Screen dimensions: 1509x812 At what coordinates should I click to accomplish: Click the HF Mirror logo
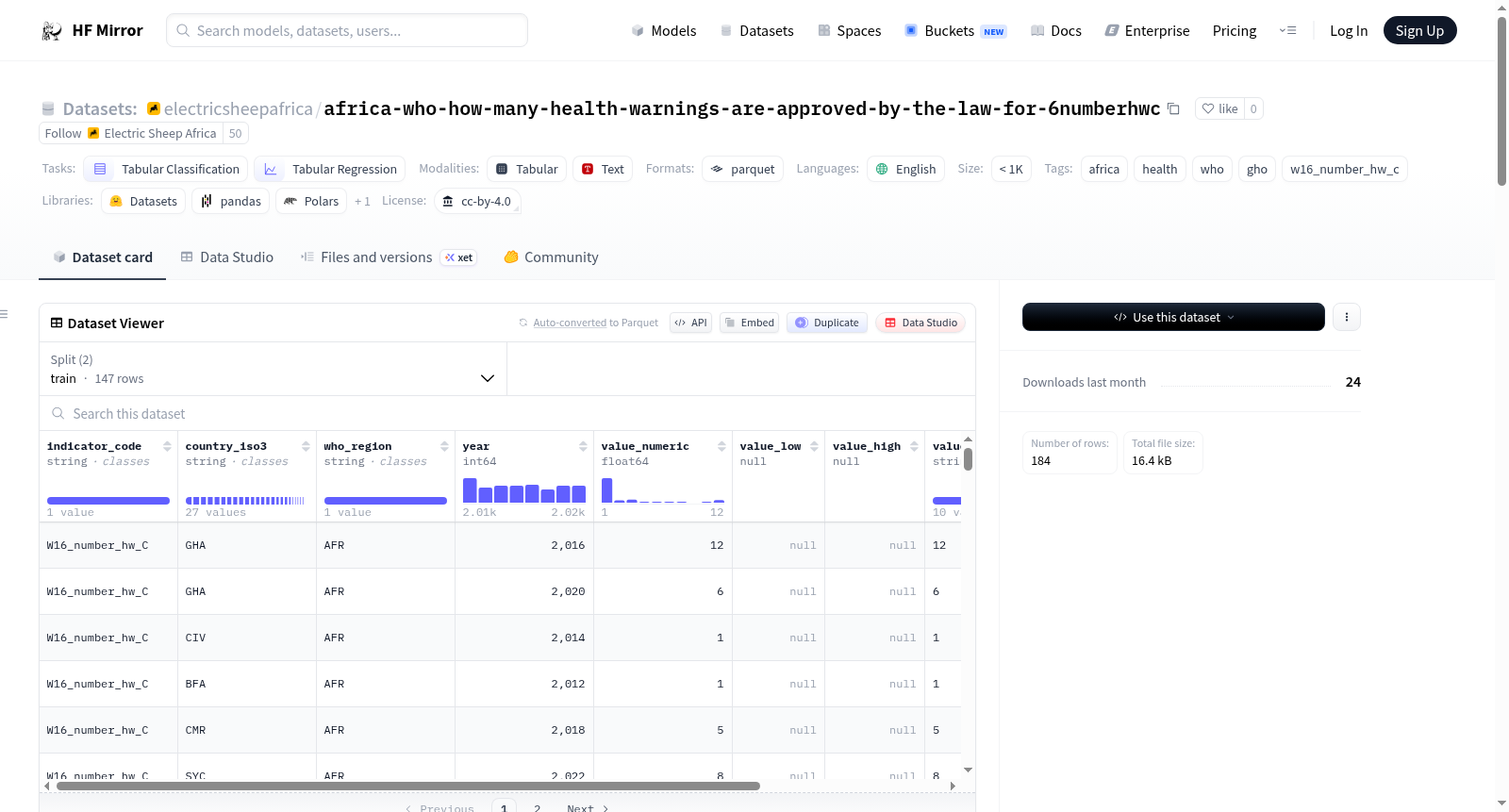click(92, 30)
